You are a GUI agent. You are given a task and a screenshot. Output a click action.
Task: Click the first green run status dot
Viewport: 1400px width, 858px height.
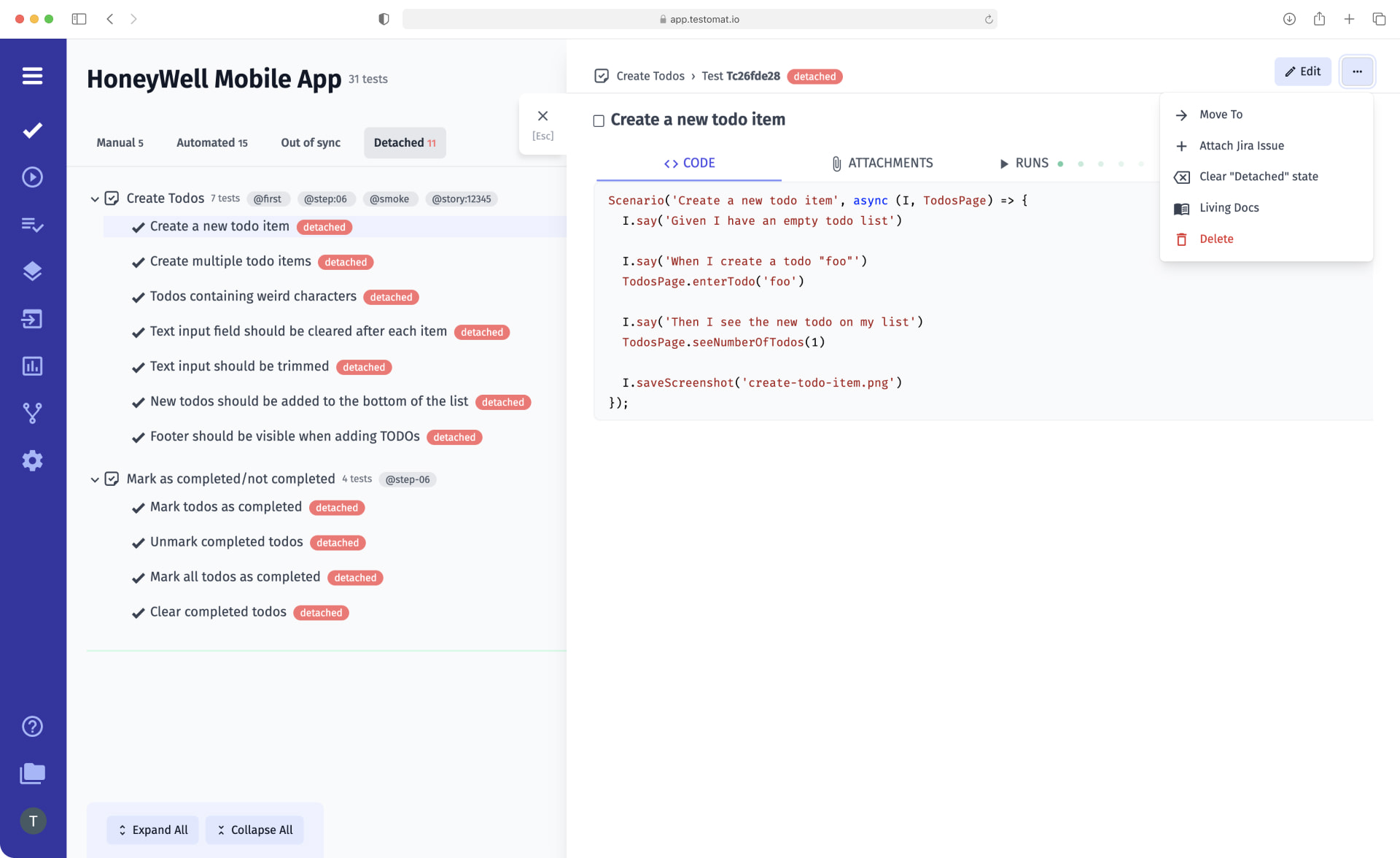pos(1061,164)
